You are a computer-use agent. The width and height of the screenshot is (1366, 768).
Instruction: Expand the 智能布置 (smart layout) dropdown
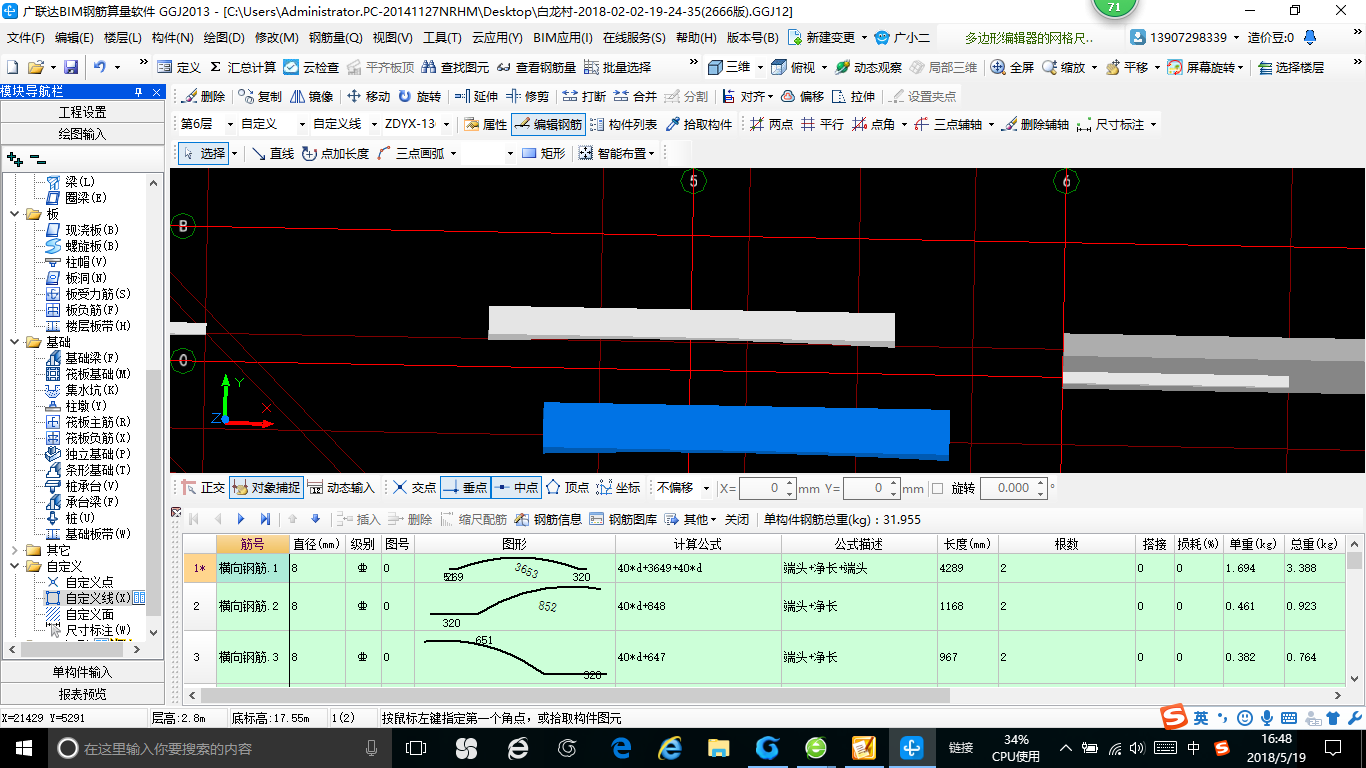coord(651,154)
